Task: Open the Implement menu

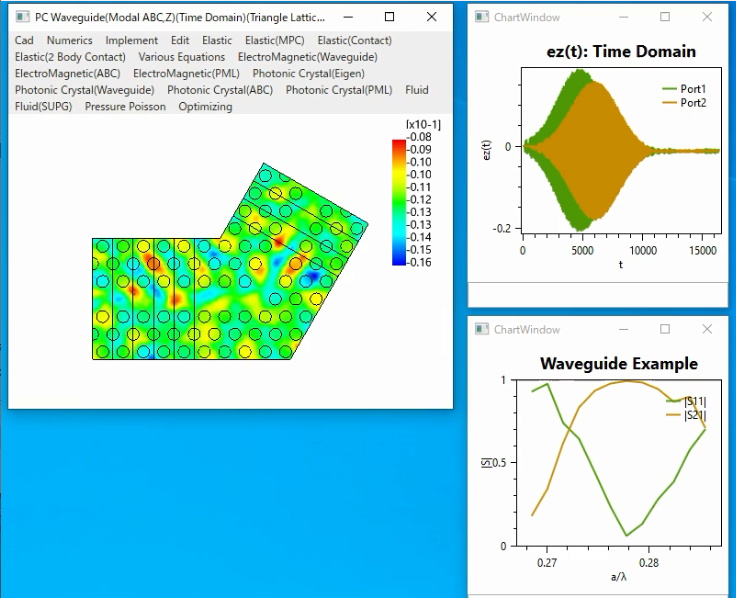Action: [x=131, y=40]
